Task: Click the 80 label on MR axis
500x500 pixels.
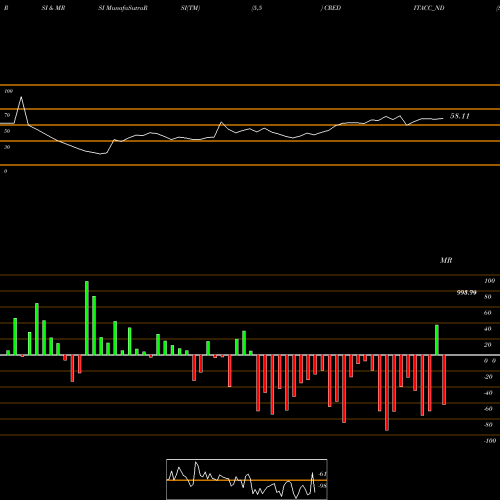Action: coord(488,297)
